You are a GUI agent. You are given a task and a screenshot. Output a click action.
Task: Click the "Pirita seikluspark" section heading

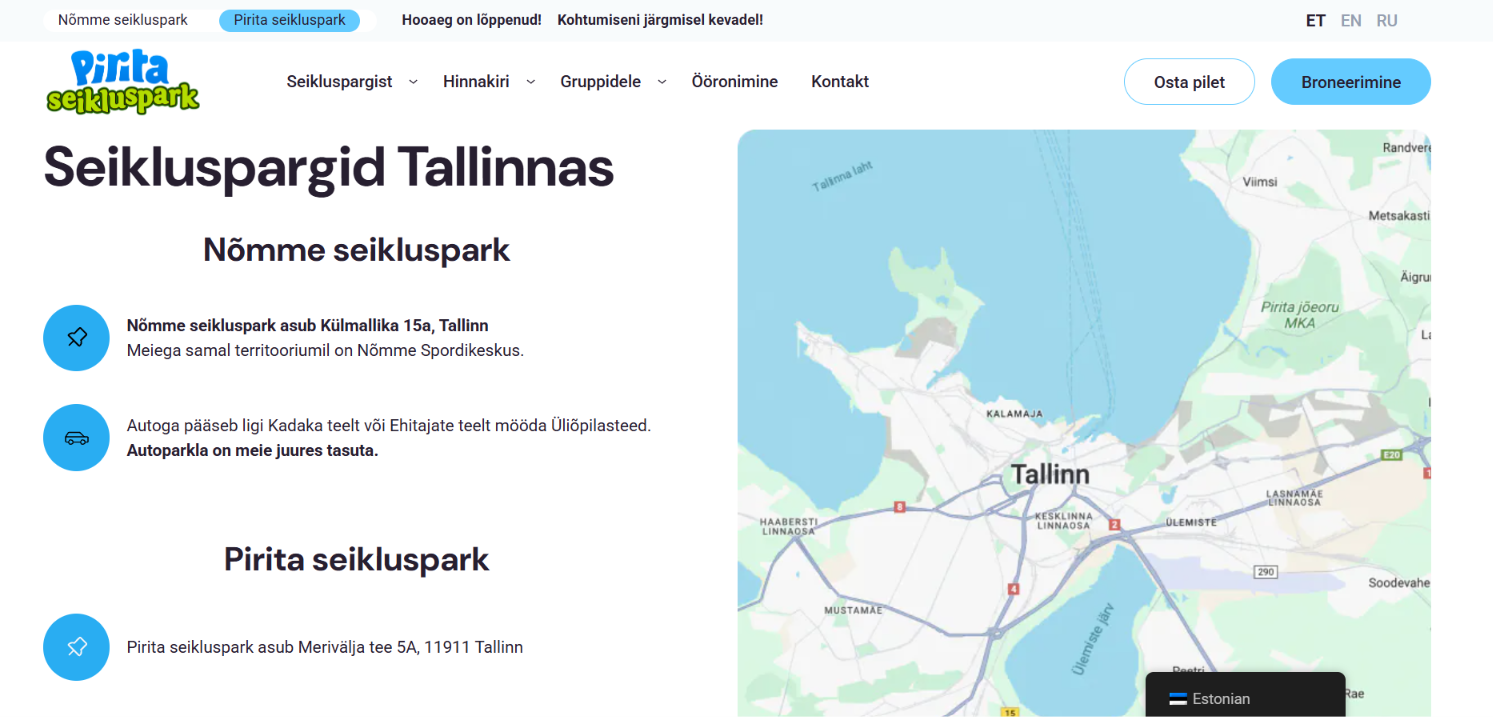(357, 559)
